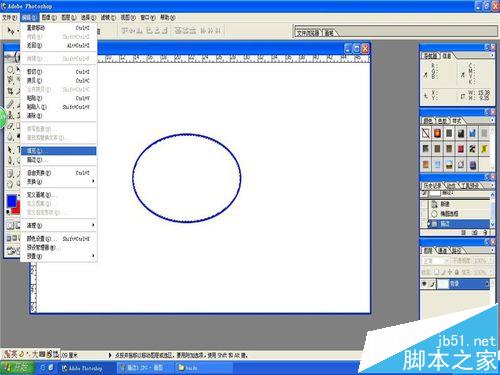Click the 背景 layer thumbnail
The image size is (500, 375).
point(443,284)
